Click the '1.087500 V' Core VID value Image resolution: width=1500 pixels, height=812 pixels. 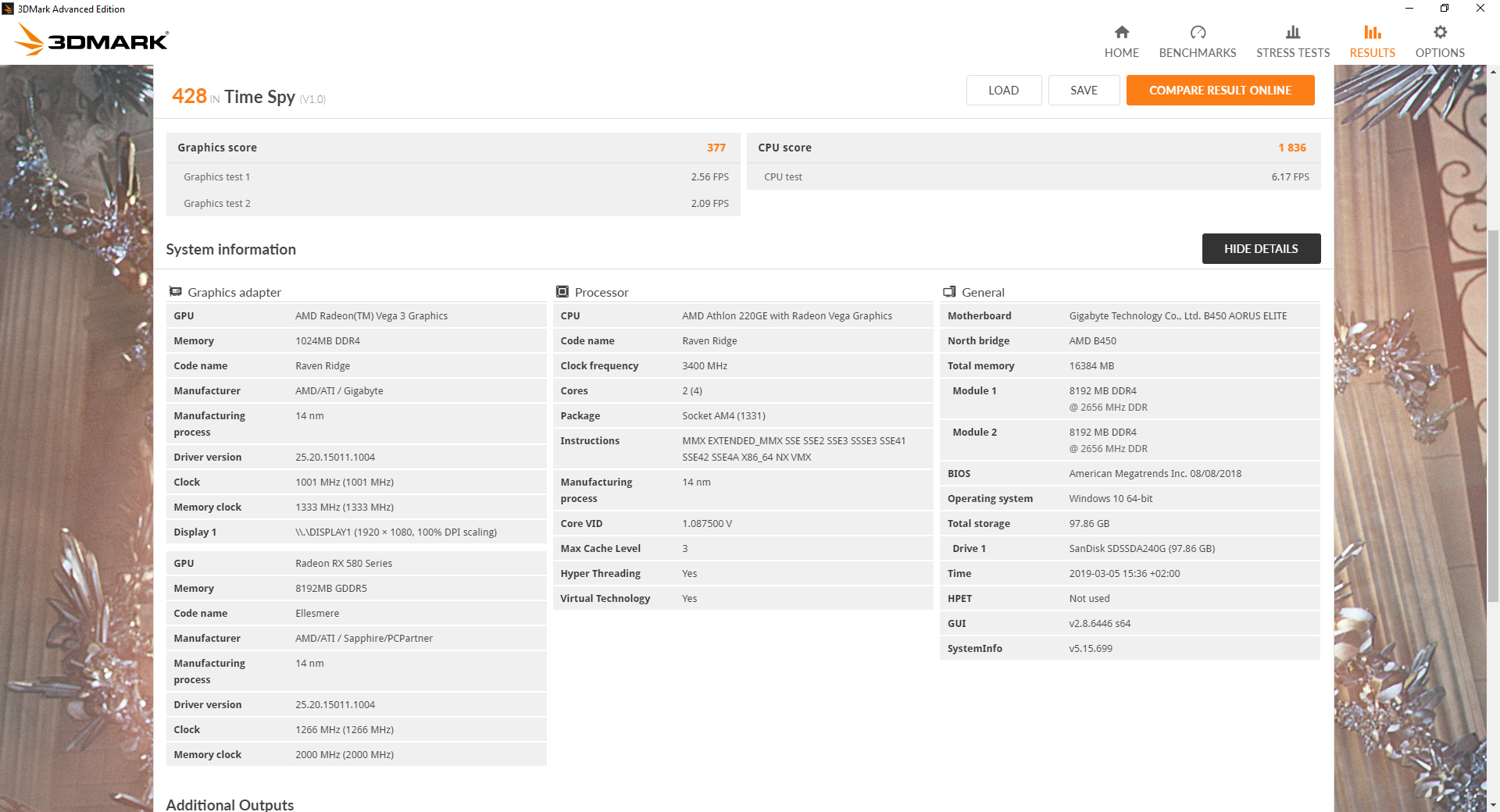click(707, 524)
